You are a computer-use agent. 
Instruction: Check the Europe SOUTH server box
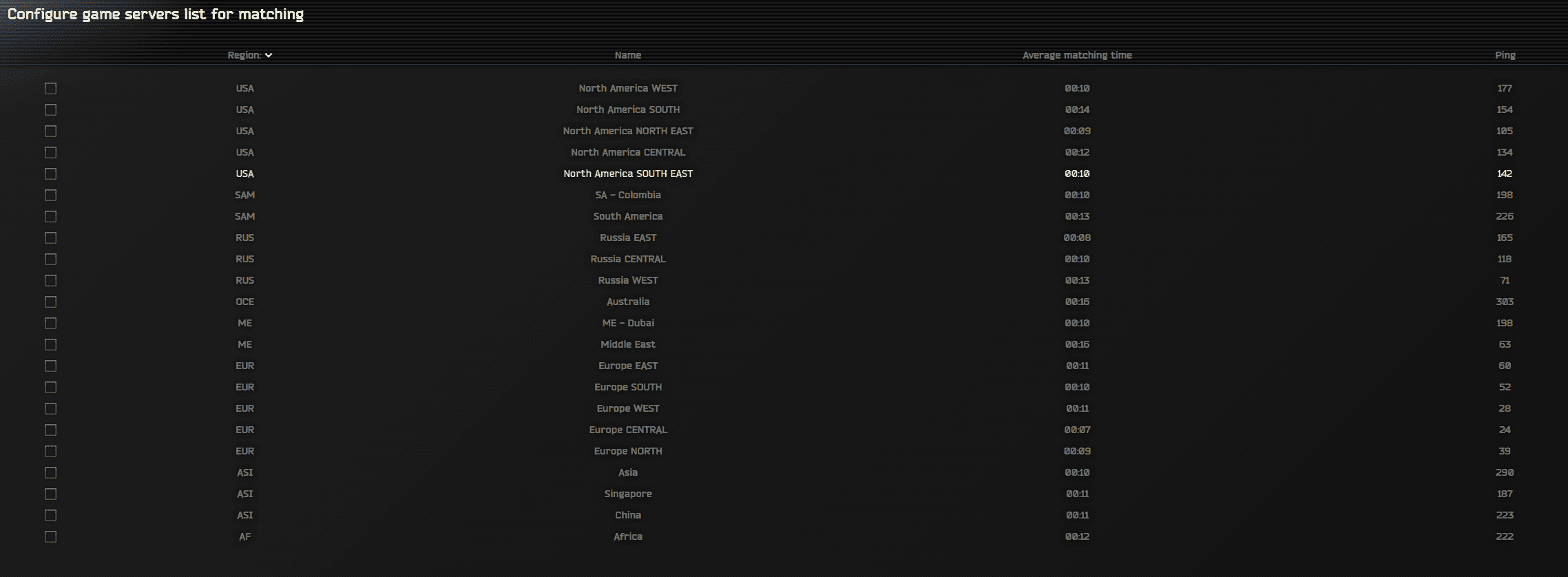click(50, 387)
